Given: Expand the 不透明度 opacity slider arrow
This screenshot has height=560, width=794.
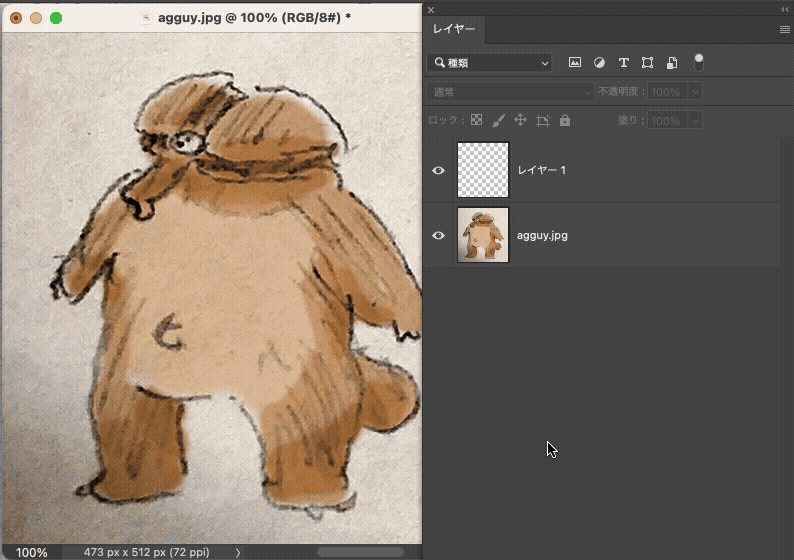Looking at the screenshot, I should (695, 92).
